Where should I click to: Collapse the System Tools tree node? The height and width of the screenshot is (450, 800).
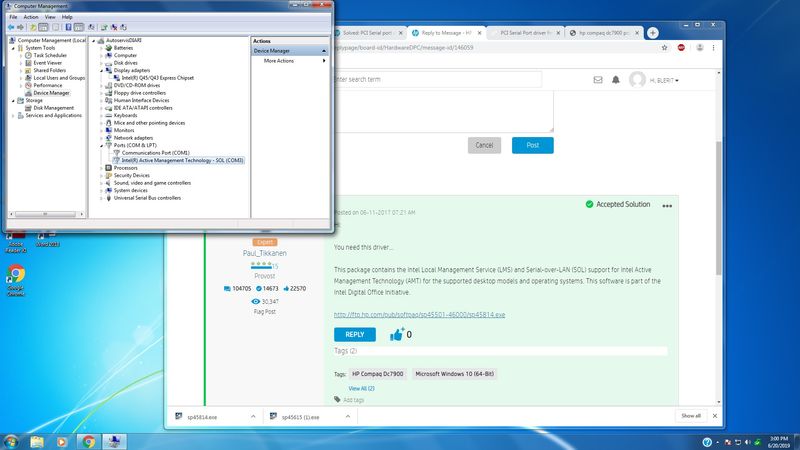click(13, 48)
